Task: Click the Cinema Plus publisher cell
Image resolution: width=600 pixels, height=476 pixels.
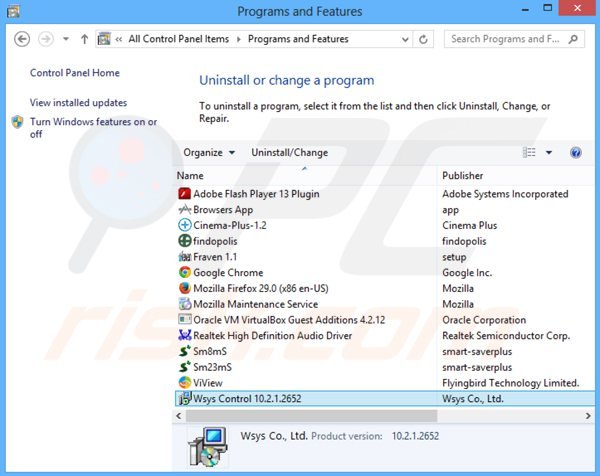Action: (x=470, y=225)
